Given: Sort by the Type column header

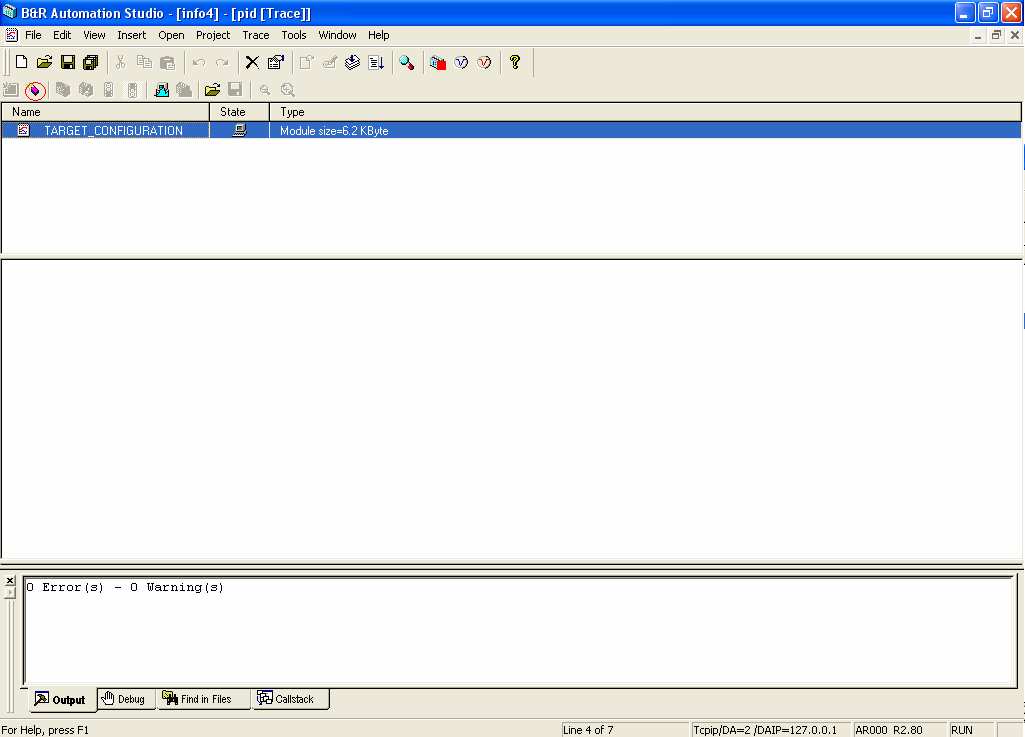Looking at the screenshot, I should (x=645, y=112).
